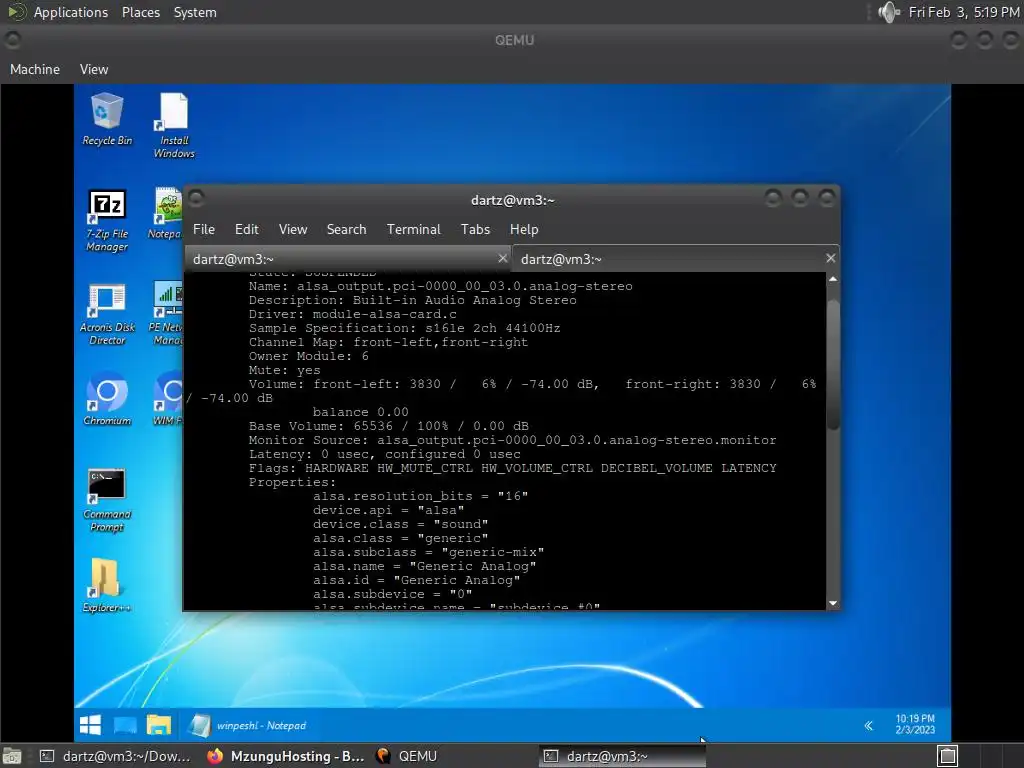
Task: Click the 'Mute: yes' line
Action: (x=285, y=370)
